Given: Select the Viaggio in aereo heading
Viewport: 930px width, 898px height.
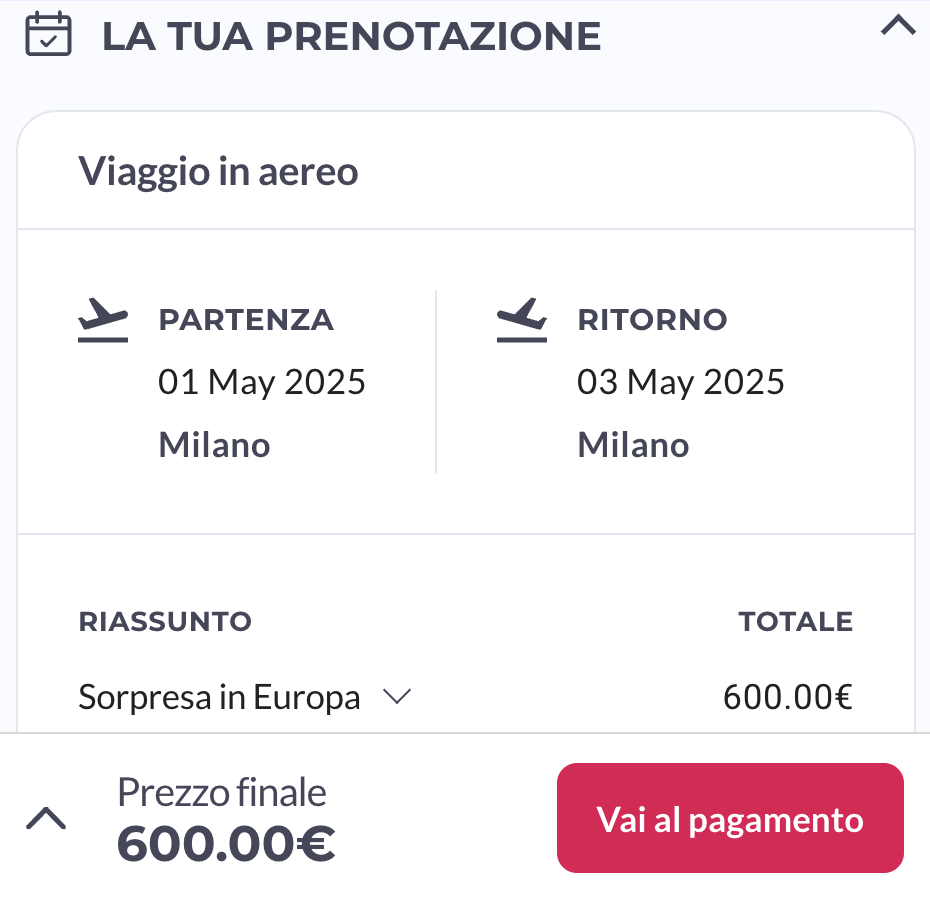Looking at the screenshot, I should pyautogui.click(x=218, y=171).
